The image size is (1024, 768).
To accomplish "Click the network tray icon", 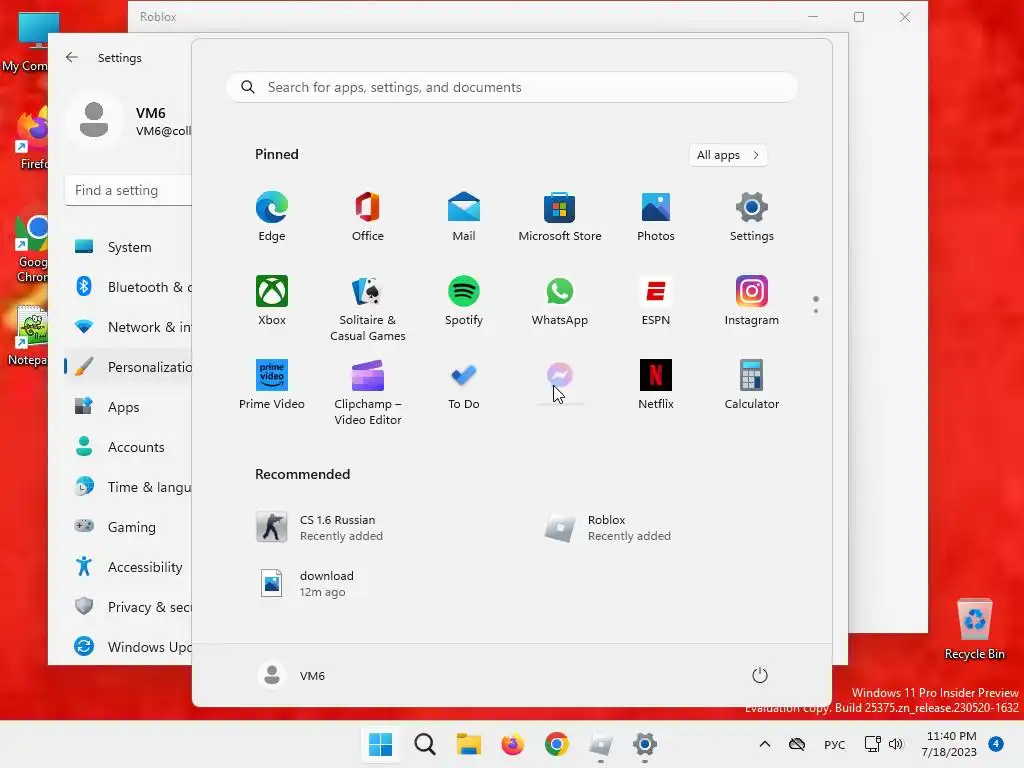I will coord(872,744).
